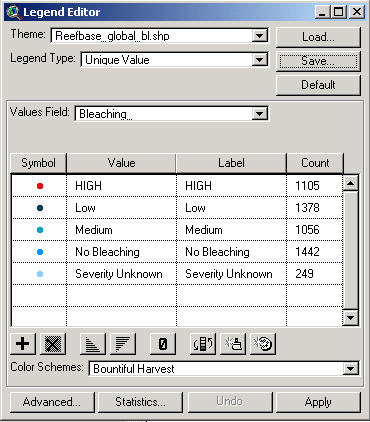Click the null value 0 icon
The image size is (370, 422).
tap(163, 344)
